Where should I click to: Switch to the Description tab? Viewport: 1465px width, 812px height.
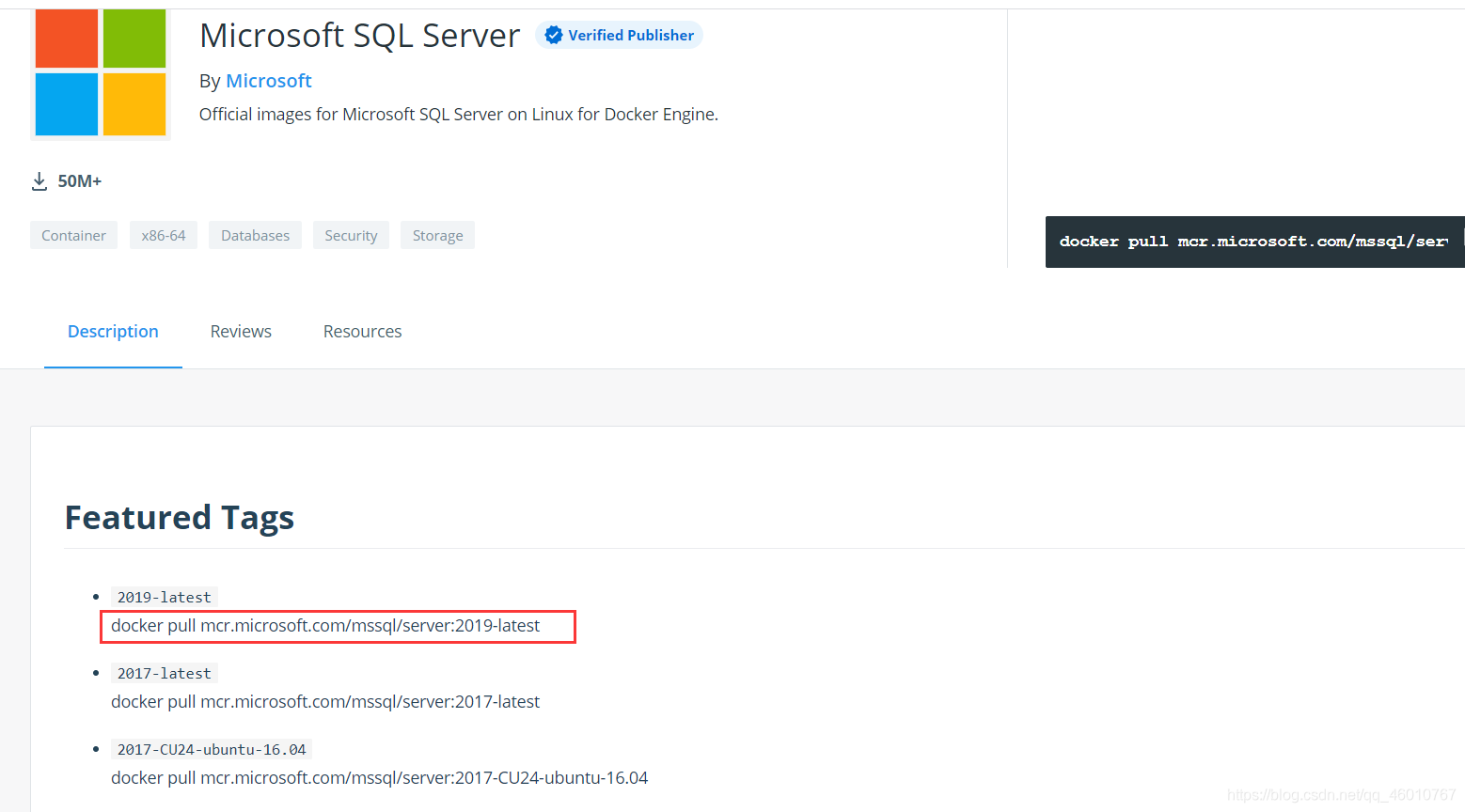tap(113, 332)
